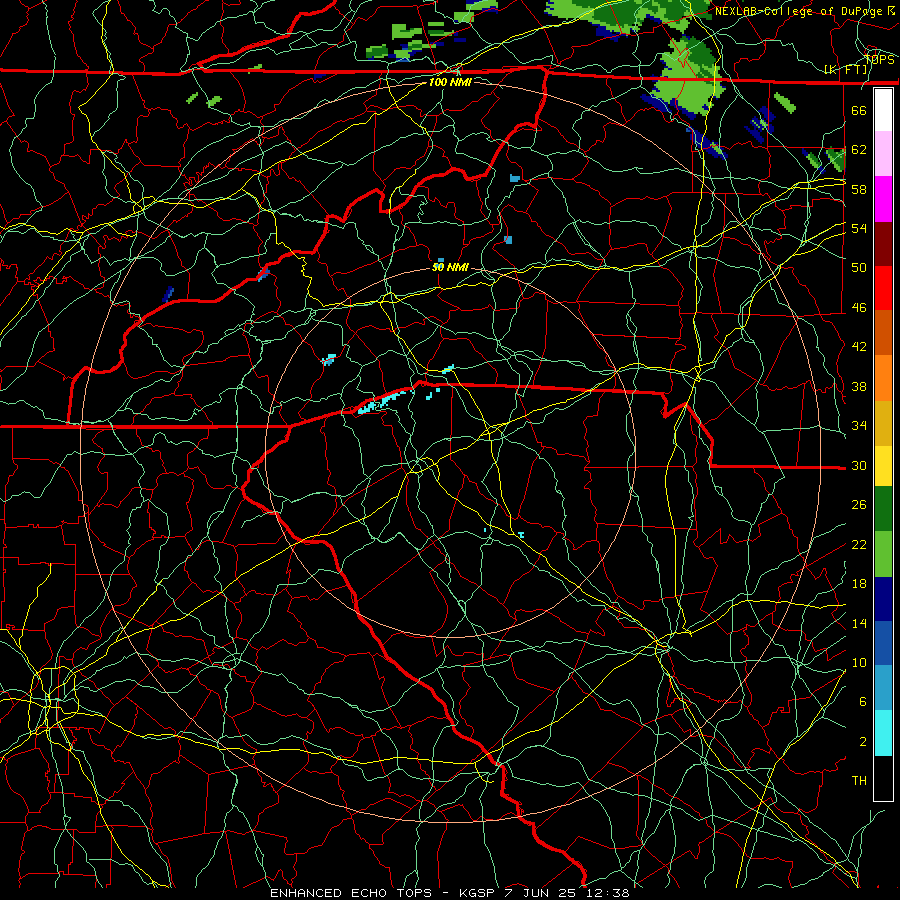Click the light blue legend swatch
Viewport: 900px width, 900px height.
(x=883, y=688)
